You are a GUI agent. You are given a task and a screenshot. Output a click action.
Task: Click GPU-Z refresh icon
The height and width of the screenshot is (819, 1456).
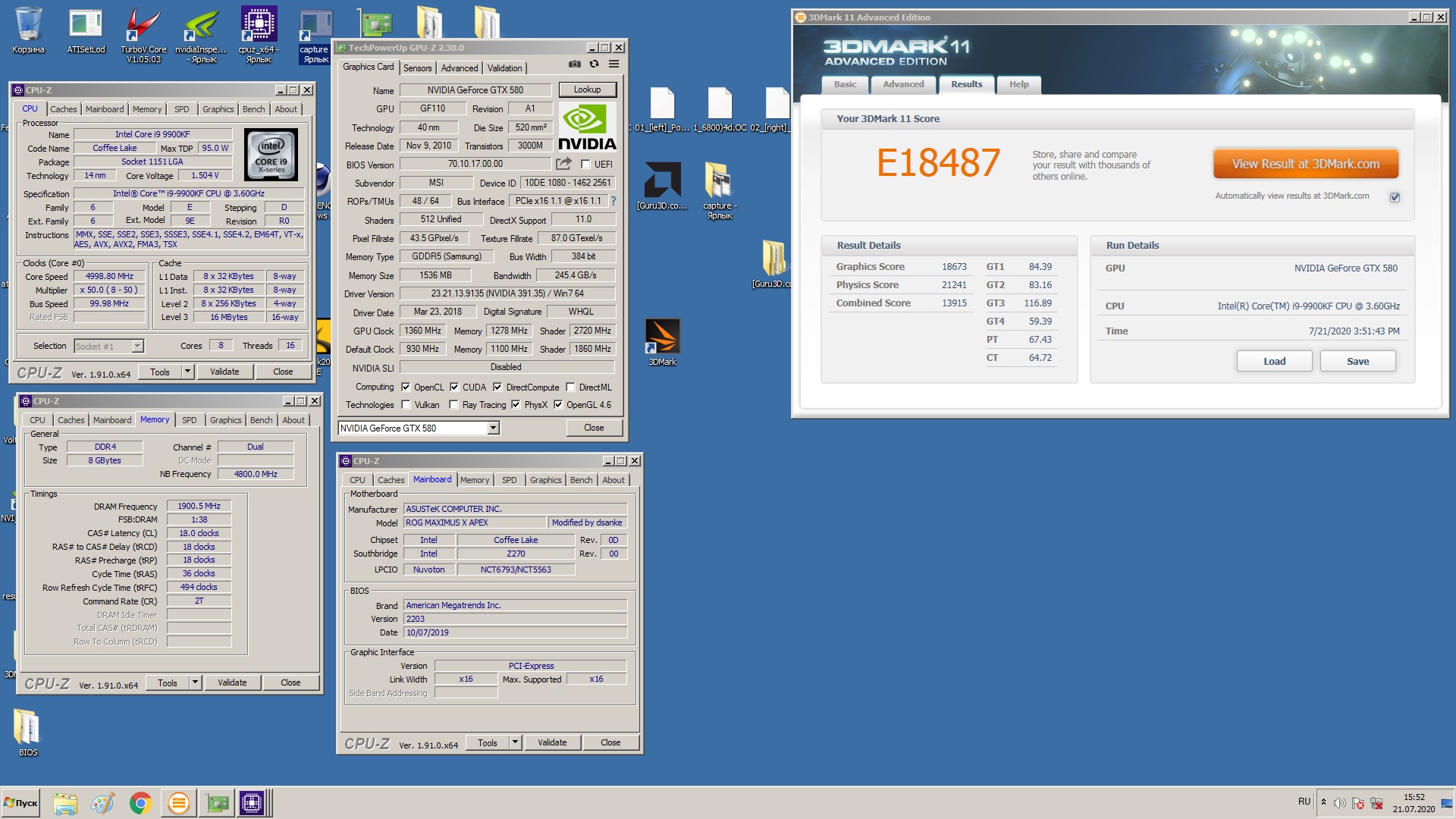pyautogui.click(x=594, y=64)
